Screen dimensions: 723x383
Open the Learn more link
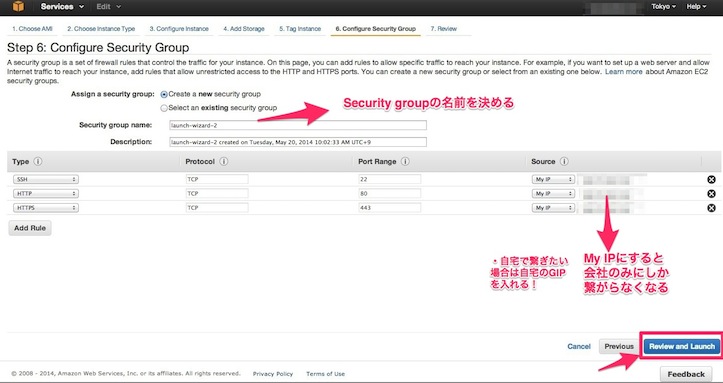pyautogui.click(x=623, y=72)
